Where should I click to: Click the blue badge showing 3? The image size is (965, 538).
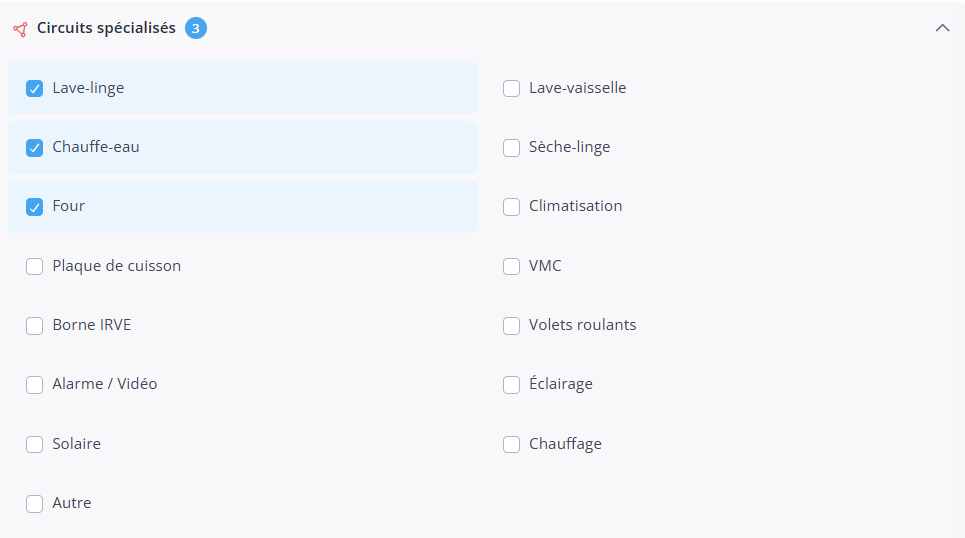tap(196, 28)
